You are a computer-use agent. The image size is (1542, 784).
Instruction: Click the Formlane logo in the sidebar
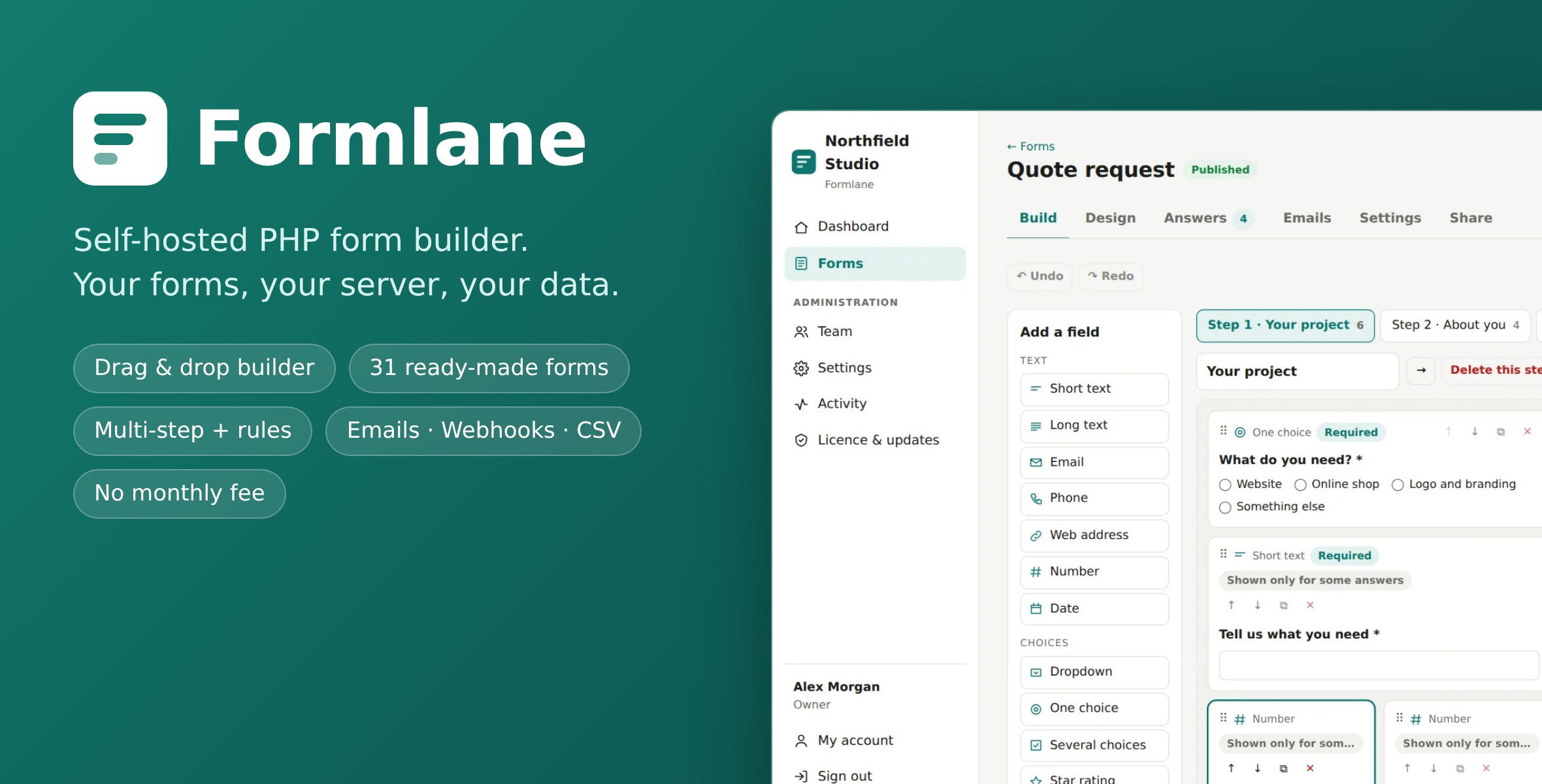point(804,161)
